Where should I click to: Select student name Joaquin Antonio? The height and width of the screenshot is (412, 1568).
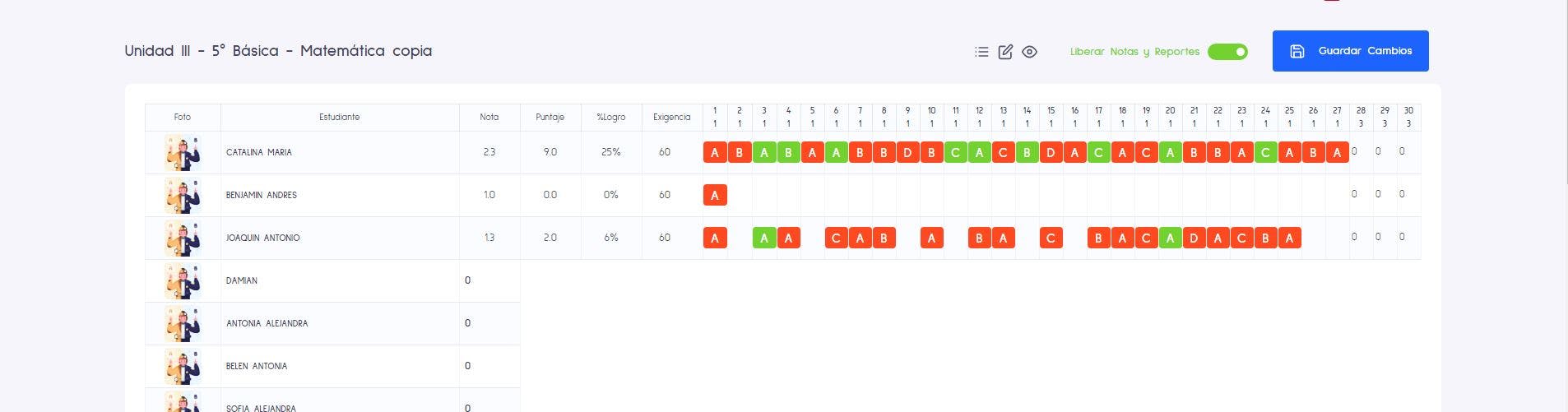[263, 238]
